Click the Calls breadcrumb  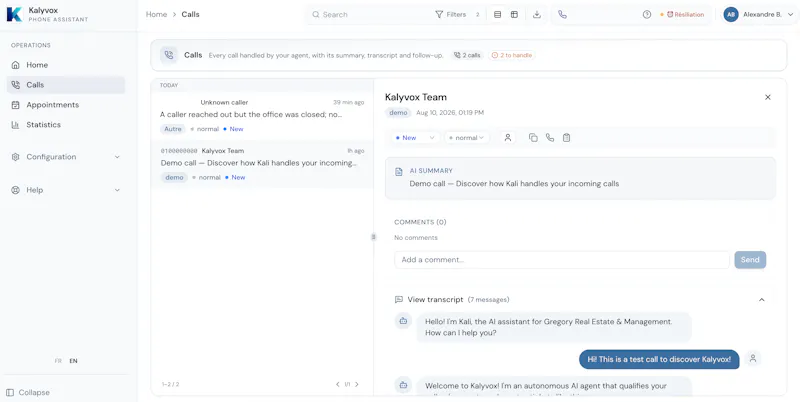[190, 14]
